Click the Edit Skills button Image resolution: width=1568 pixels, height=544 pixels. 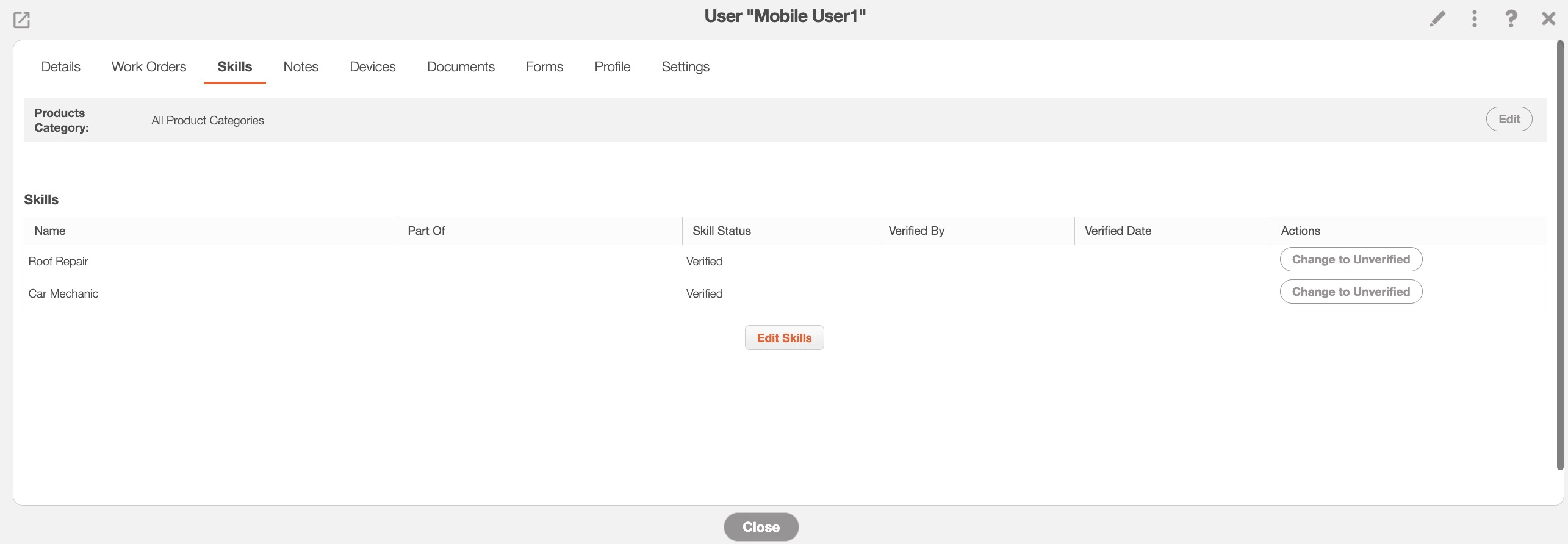(x=784, y=338)
